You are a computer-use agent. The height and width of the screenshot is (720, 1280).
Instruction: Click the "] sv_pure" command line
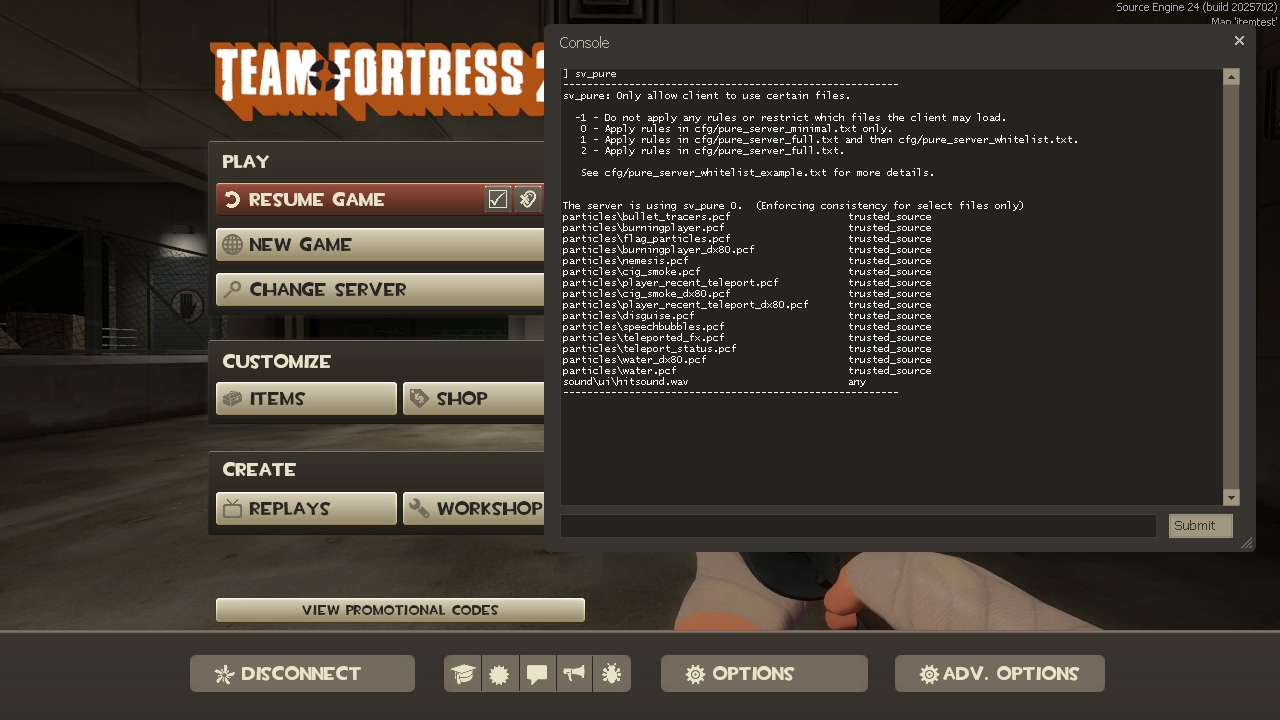(589, 74)
